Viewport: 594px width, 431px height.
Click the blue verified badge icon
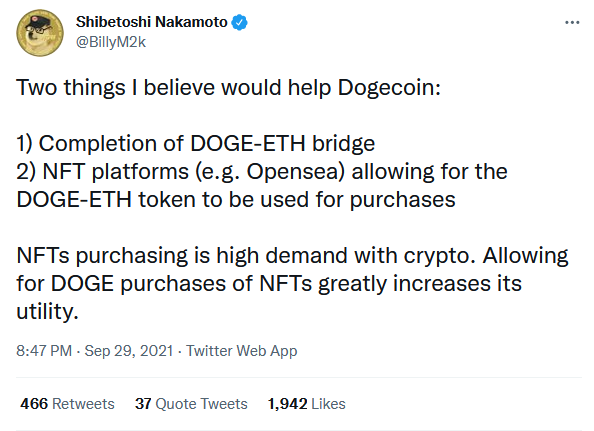click(x=239, y=22)
